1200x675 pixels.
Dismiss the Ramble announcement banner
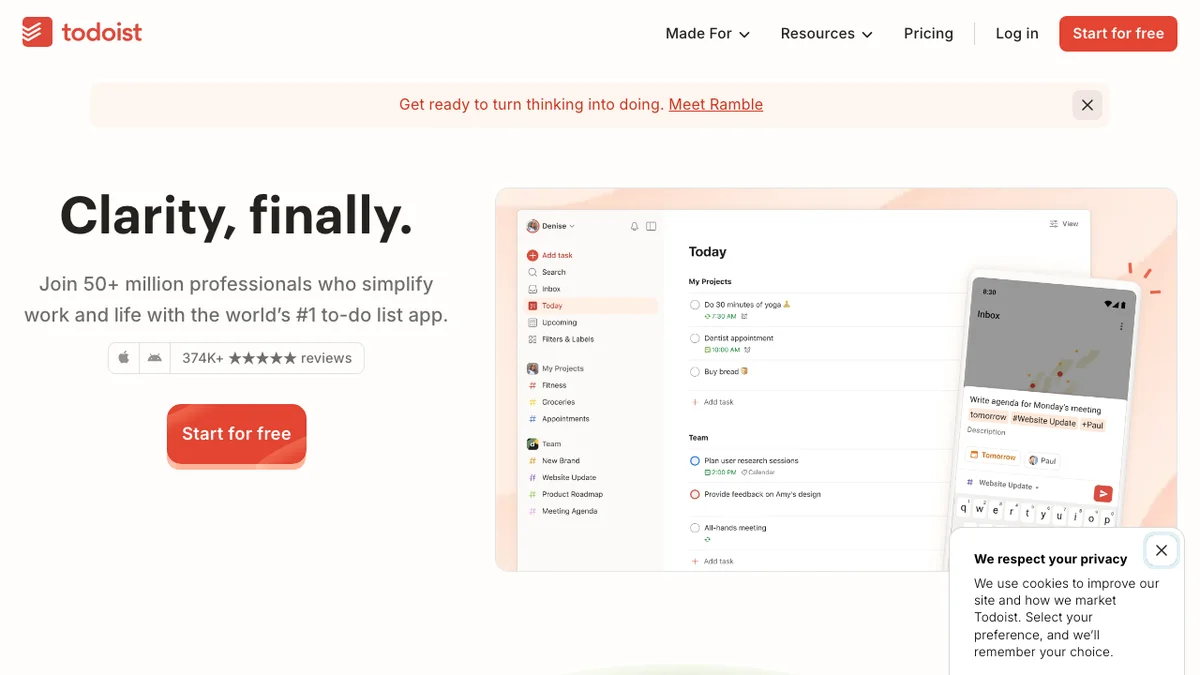1087,105
